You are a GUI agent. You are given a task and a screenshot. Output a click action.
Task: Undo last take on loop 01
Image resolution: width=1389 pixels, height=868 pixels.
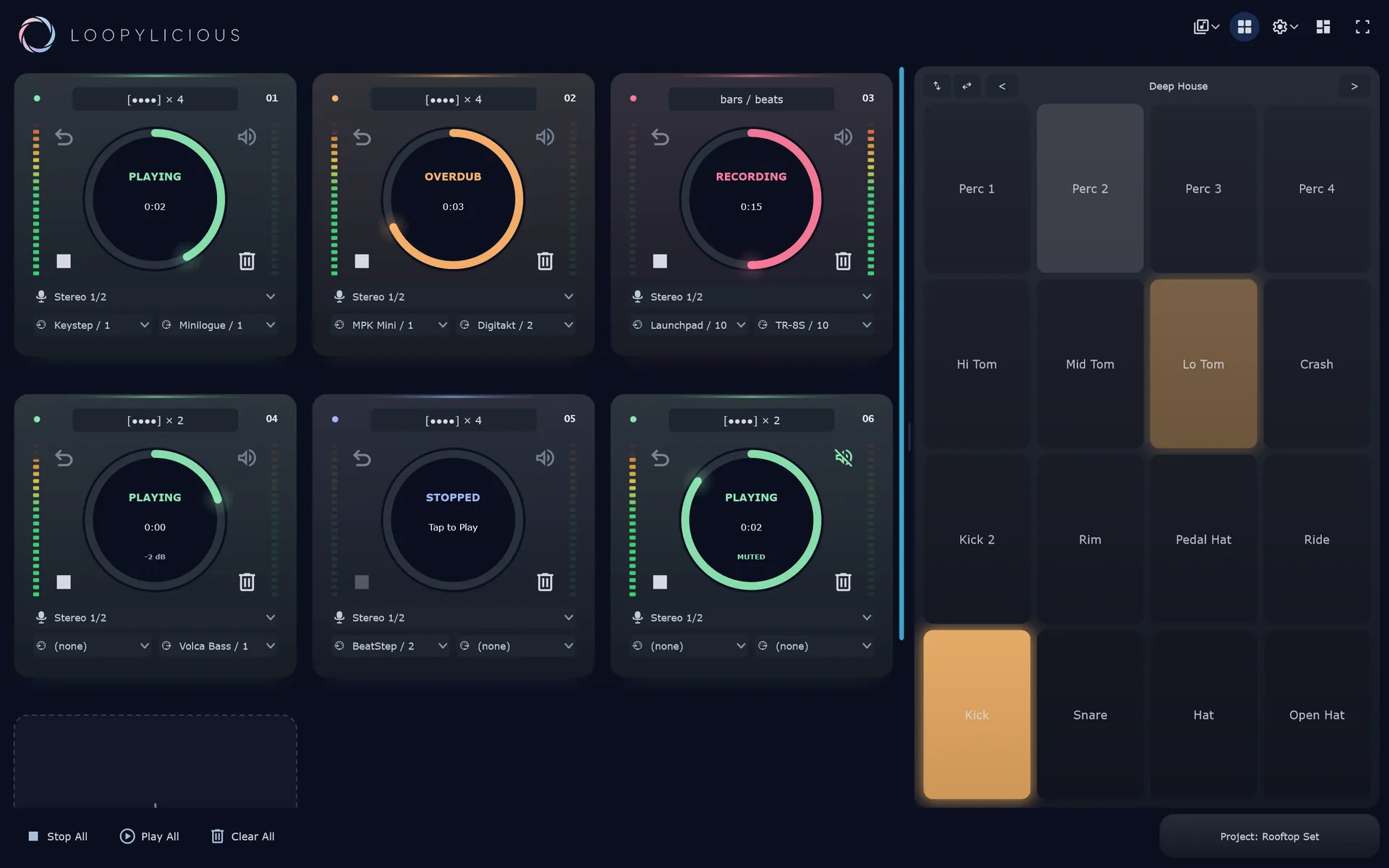tap(64, 137)
